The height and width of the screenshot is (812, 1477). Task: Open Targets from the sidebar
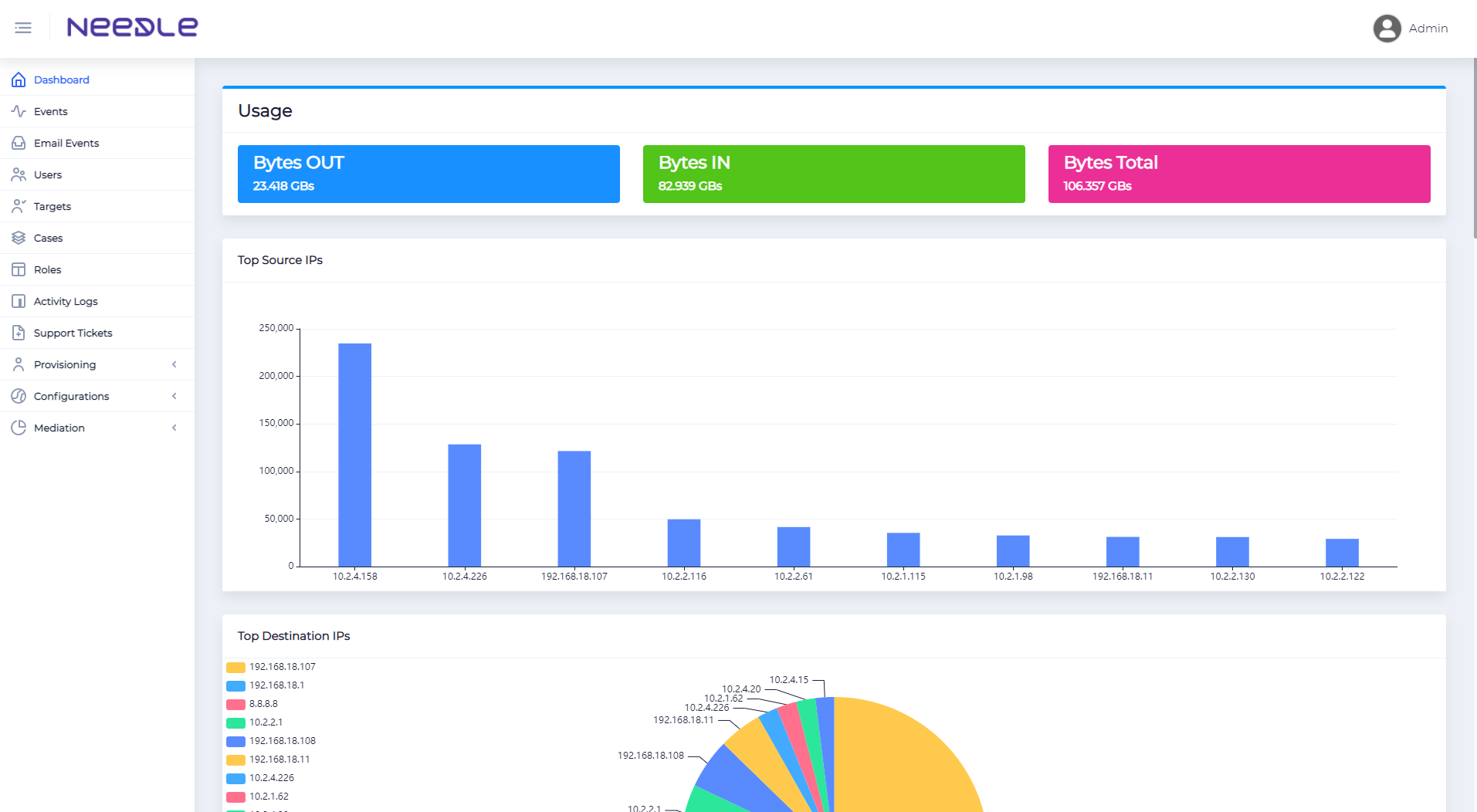(x=53, y=207)
